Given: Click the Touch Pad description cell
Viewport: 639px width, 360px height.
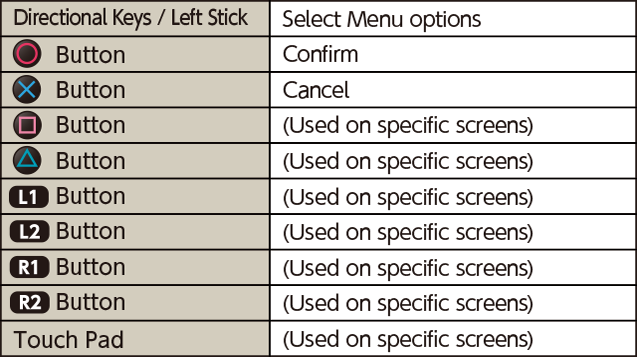Looking at the screenshot, I should (452, 339).
